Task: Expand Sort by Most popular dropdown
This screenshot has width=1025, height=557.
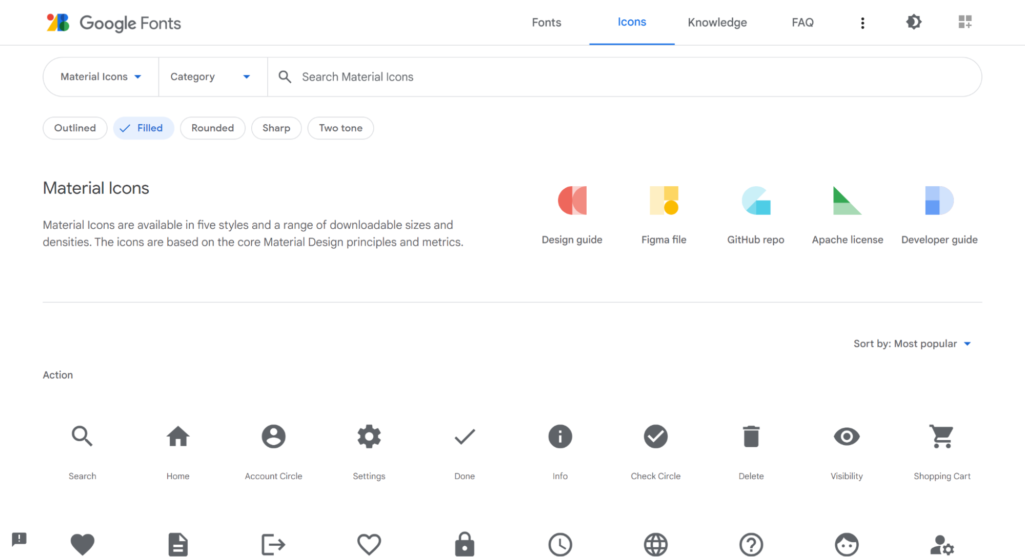Action: (x=912, y=344)
